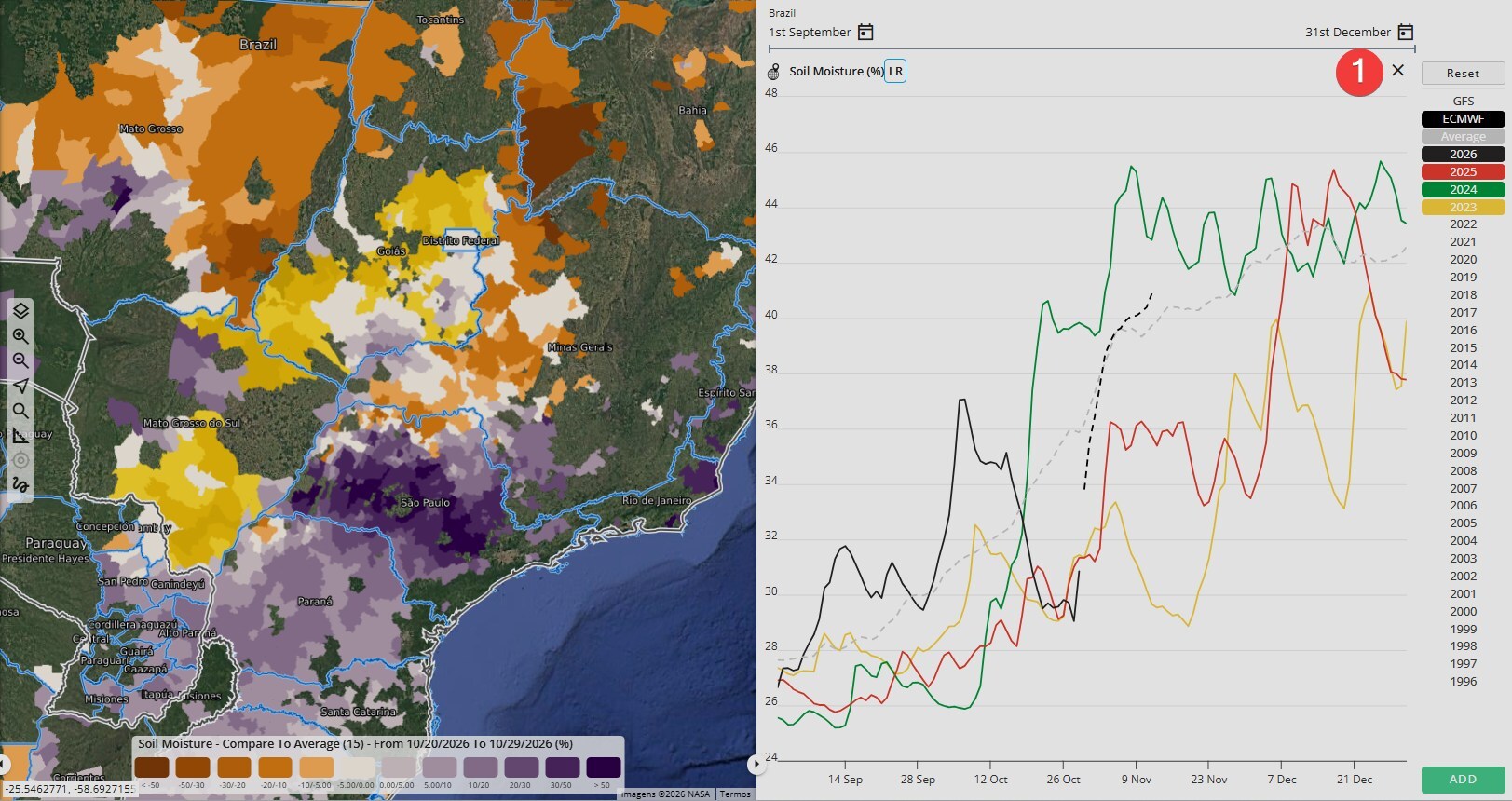The width and height of the screenshot is (1512, 801).
Task: Select the measure ruler tool
Action: pos(20,435)
